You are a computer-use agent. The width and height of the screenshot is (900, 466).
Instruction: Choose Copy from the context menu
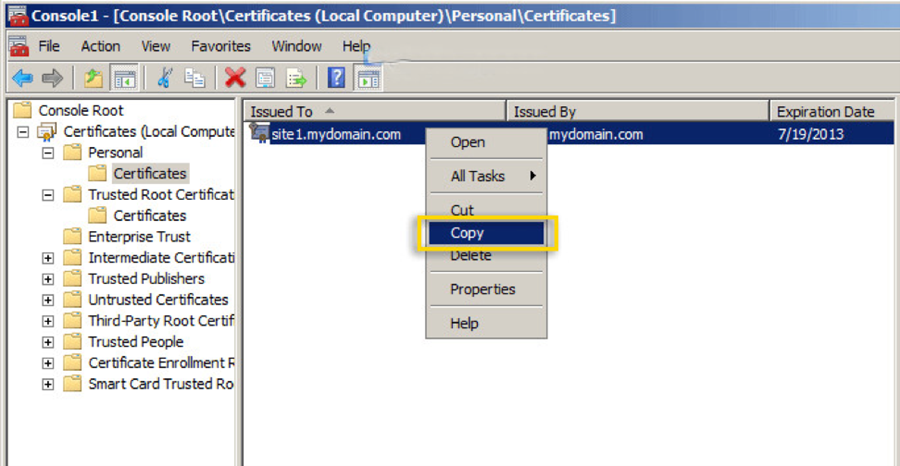point(486,233)
